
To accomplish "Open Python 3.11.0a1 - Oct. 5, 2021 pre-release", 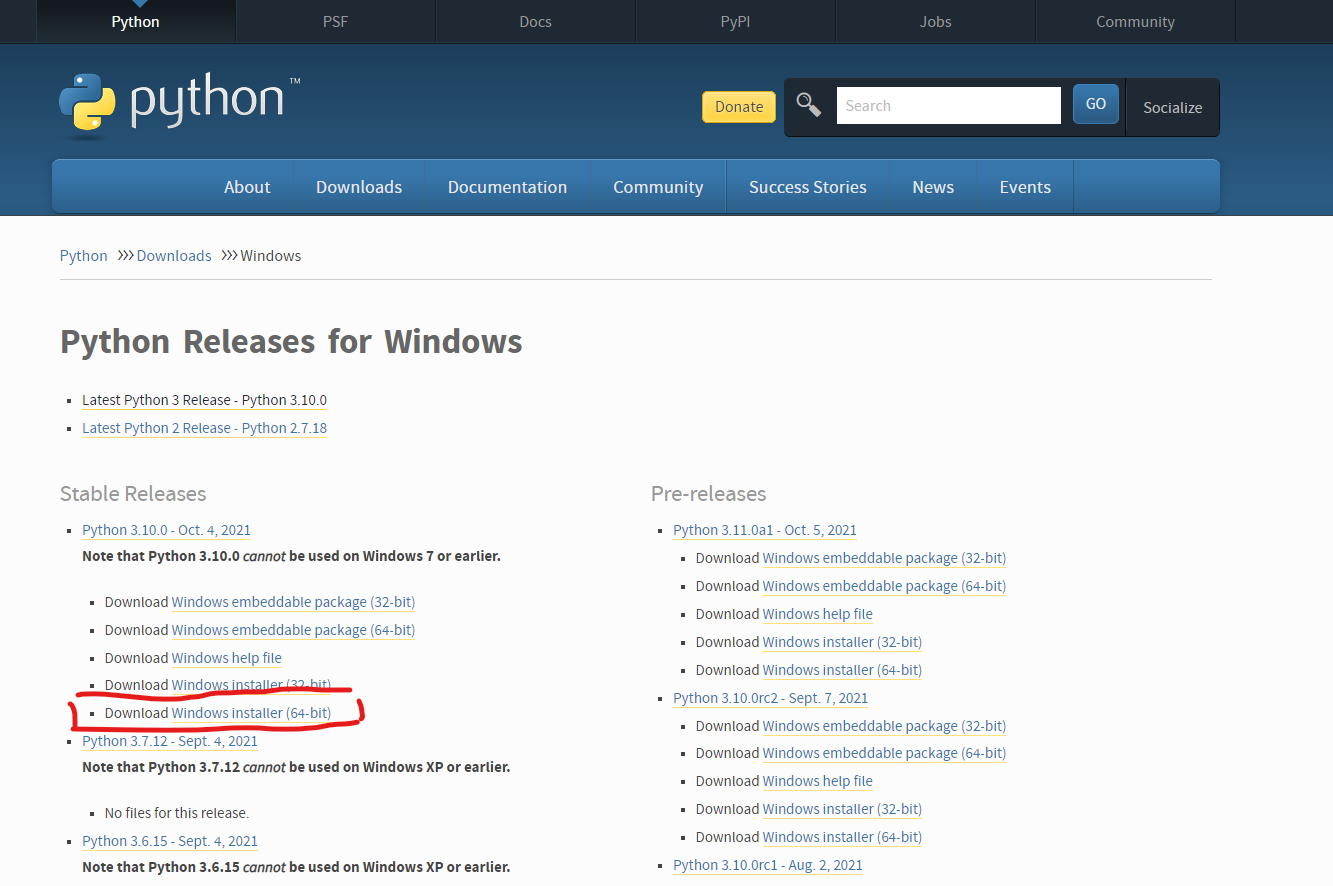I will 765,530.
